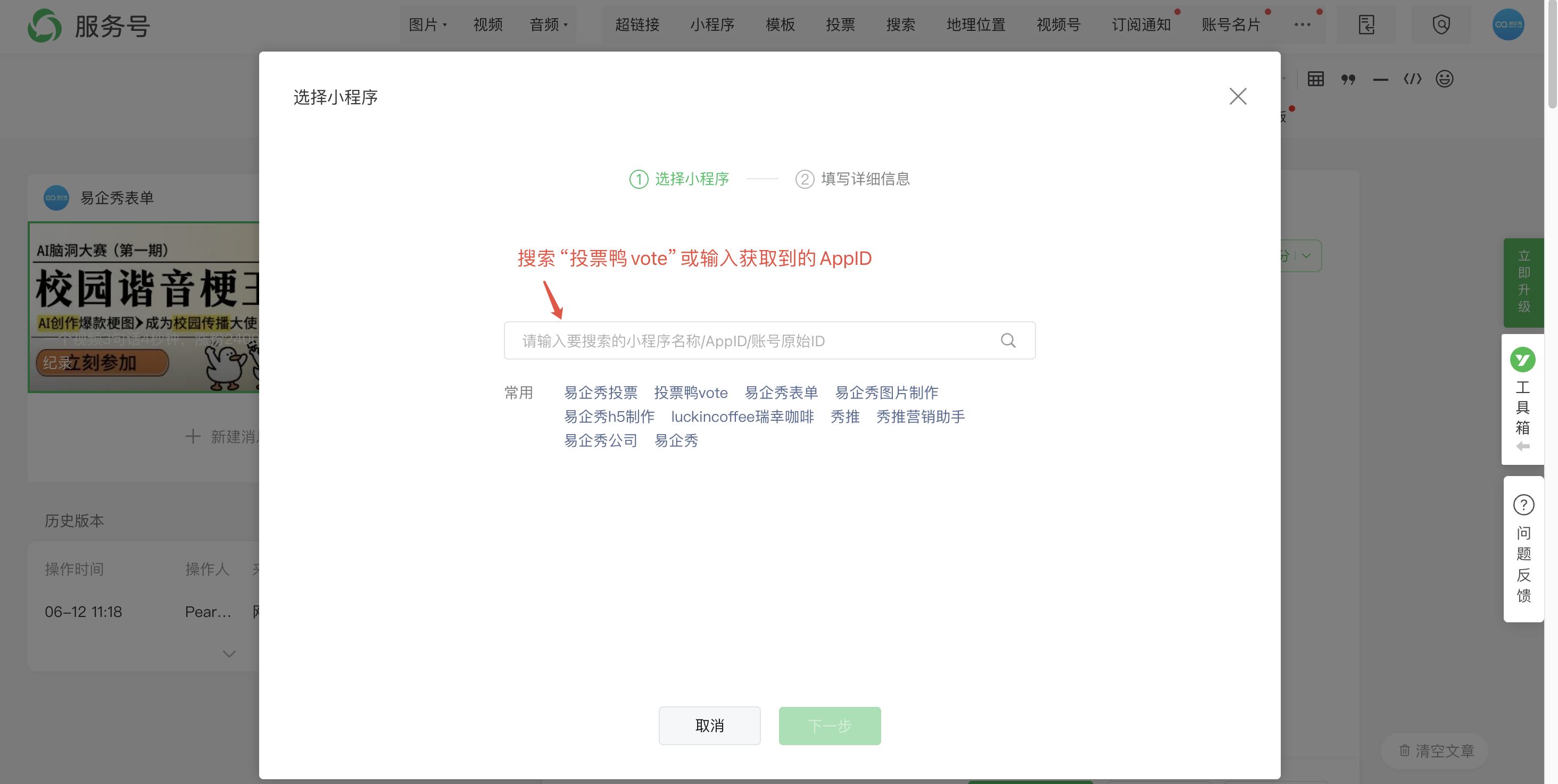Click the 搜索 toolbar item
The height and width of the screenshot is (784, 1558).
900,25
